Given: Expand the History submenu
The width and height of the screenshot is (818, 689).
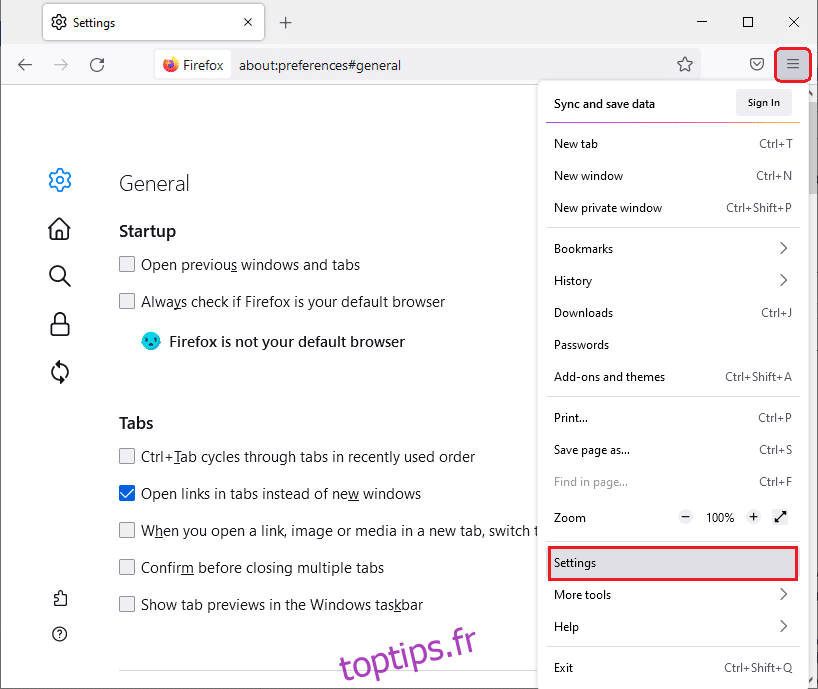Looking at the screenshot, I should (672, 280).
